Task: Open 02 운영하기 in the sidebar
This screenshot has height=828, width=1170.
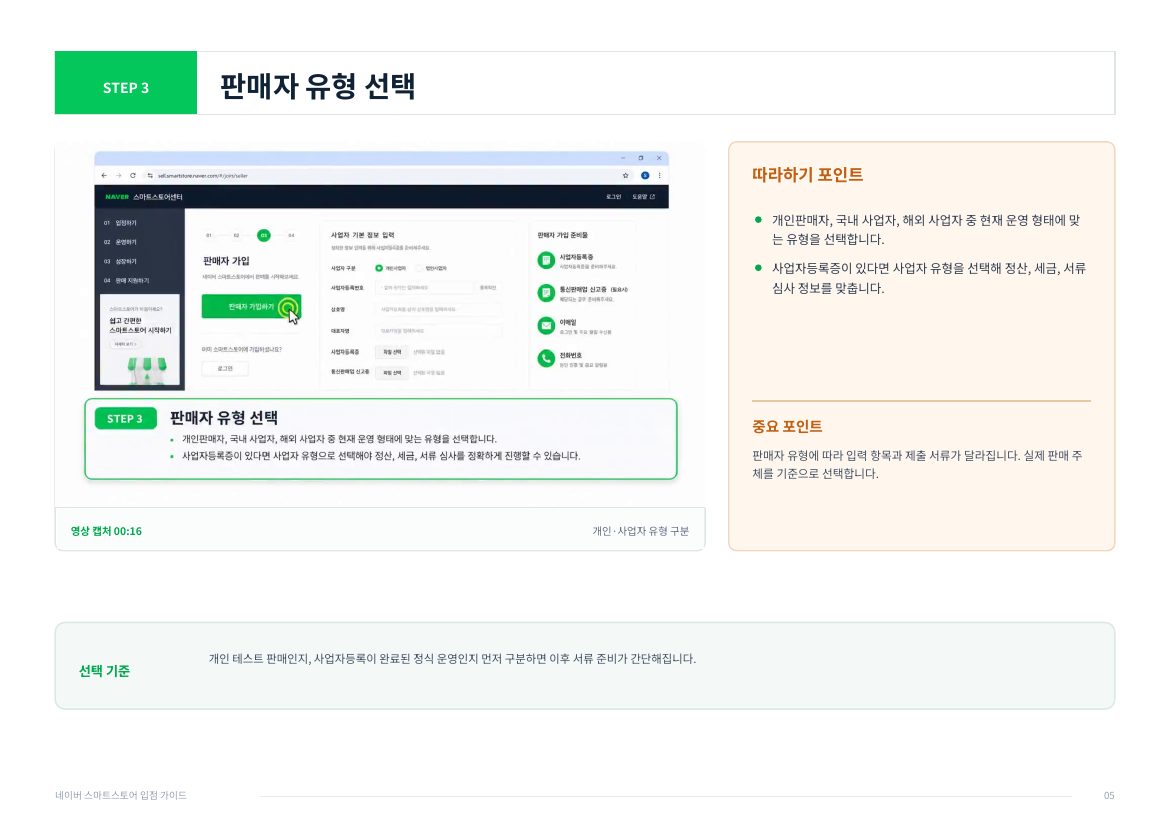Action: 121,242
